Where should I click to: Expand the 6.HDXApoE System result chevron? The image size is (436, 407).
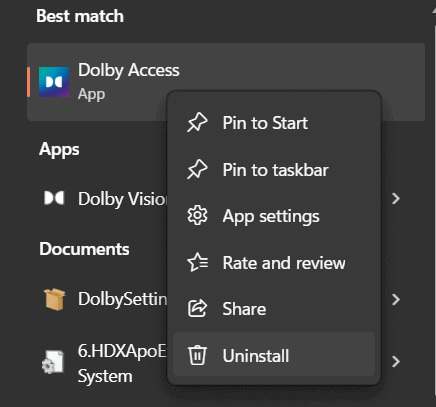[x=396, y=361]
